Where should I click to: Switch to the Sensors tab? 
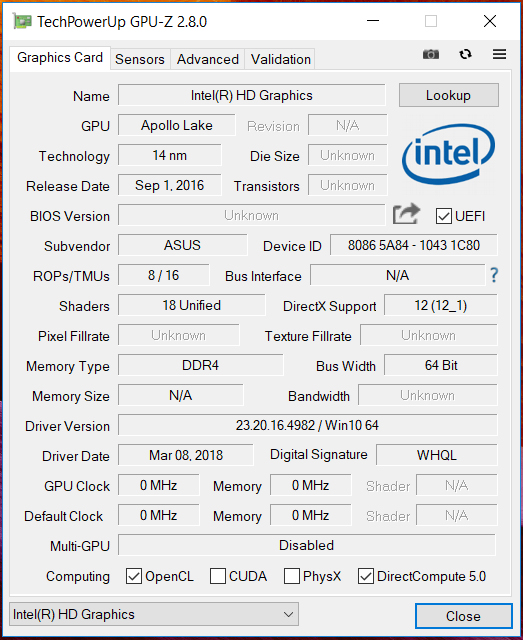tap(140, 59)
